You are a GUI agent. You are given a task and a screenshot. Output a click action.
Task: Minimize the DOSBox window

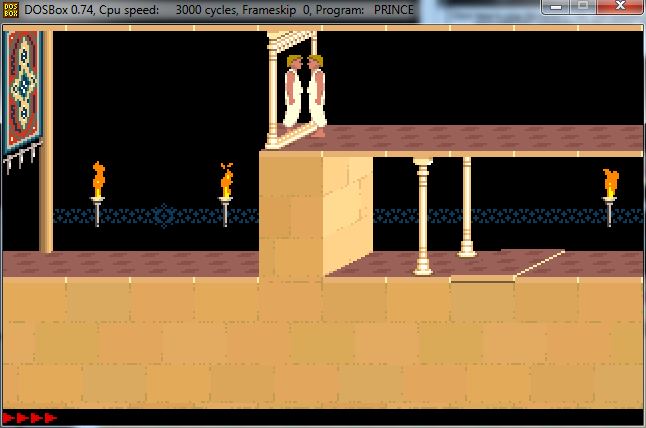[x=555, y=7]
